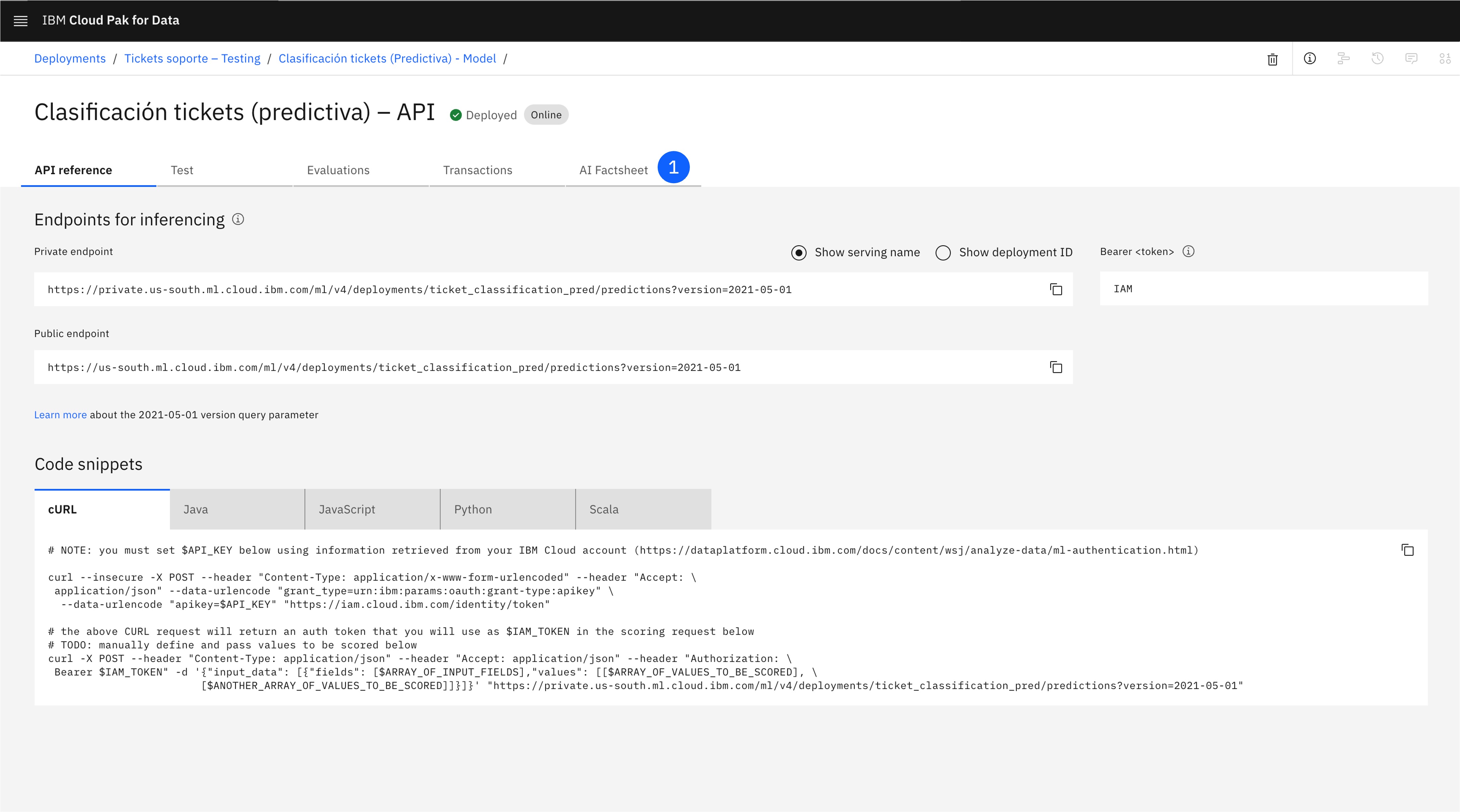Open the comments icon in toolbar
Image resolution: width=1460 pixels, height=812 pixels.
point(1411,58)
